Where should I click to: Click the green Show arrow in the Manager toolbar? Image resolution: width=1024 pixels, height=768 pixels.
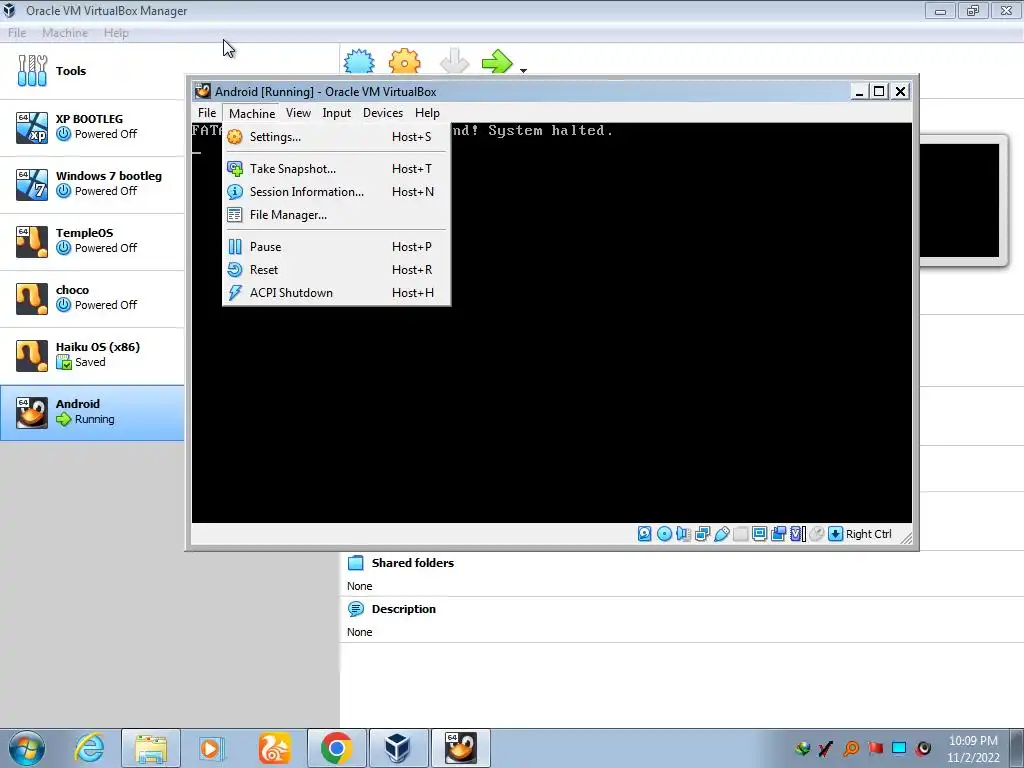[x=497, y=63]
